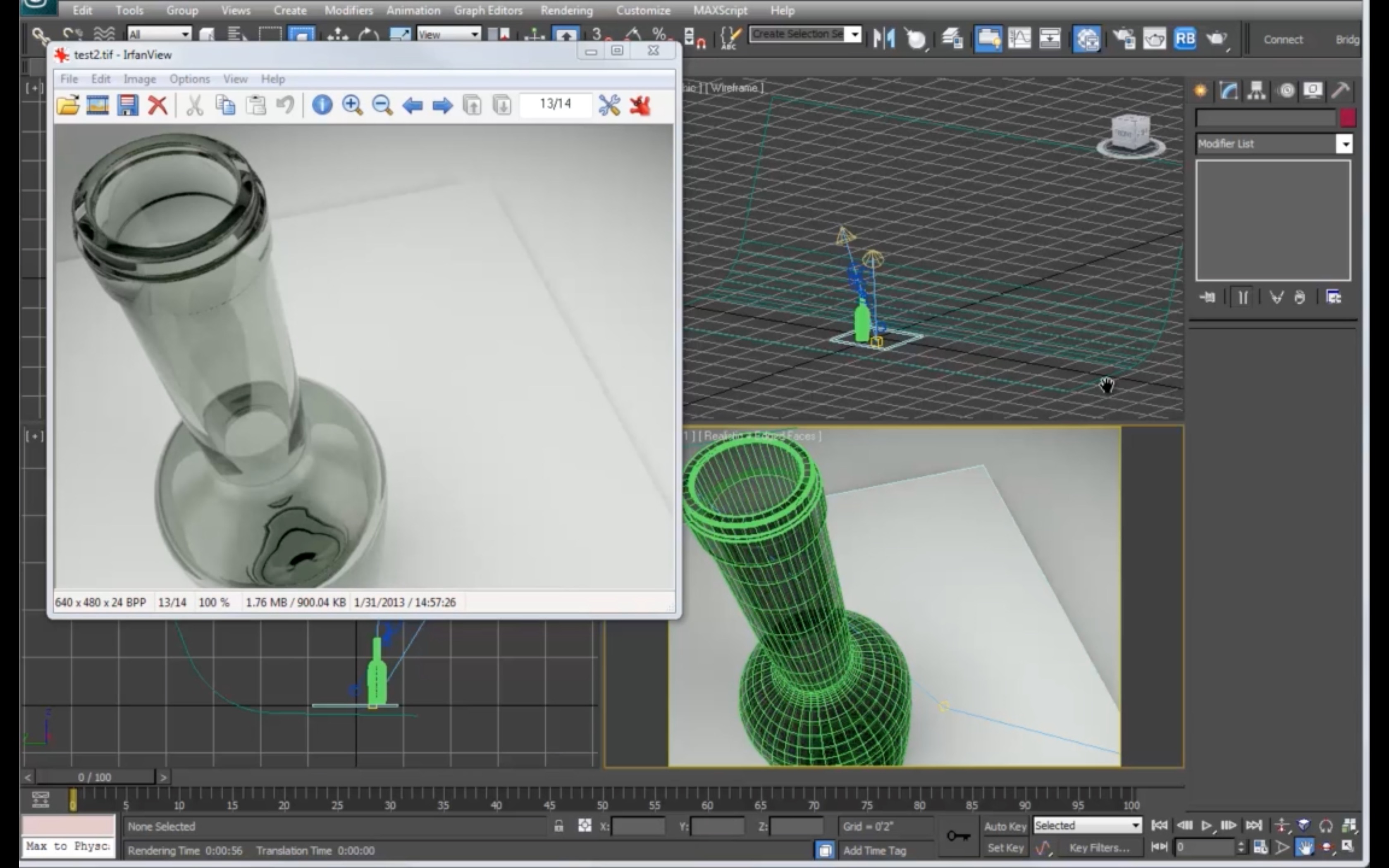Toggle the Set Key mode button
This screenshot has height=868, width=1389.
point(1005,847)
